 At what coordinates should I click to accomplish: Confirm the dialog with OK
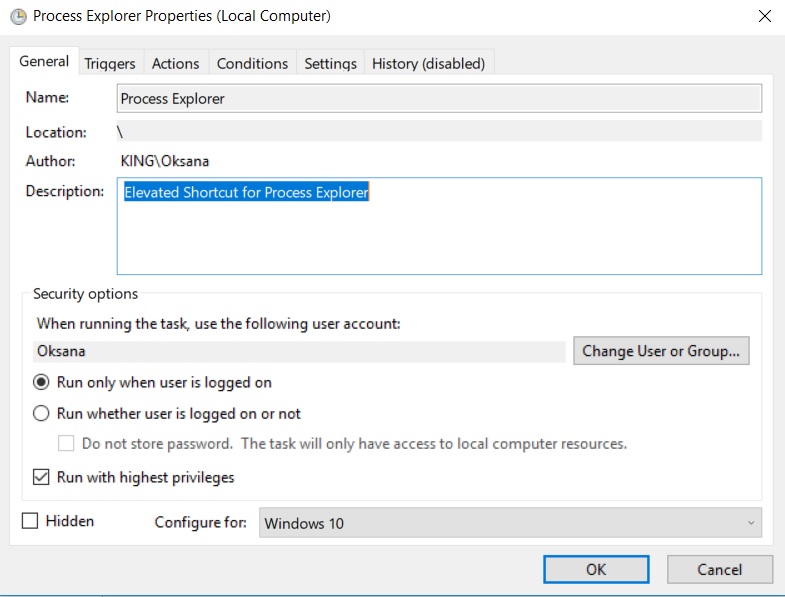point(596,569)
